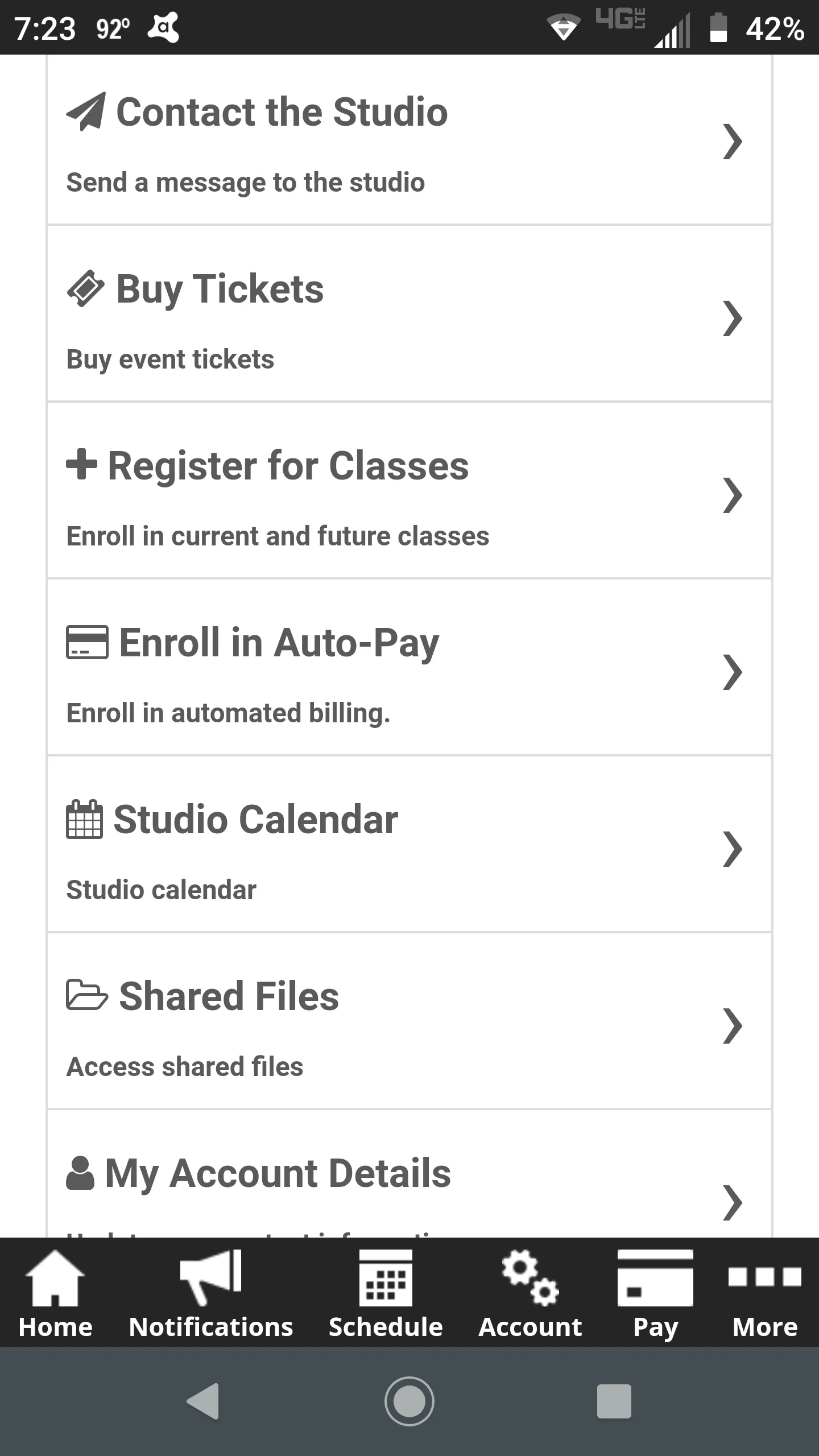The image size is (819, 1456).
Task: Expand Enroll in Auto-Pay chevron arrow
Action: (x=733, y=672)
